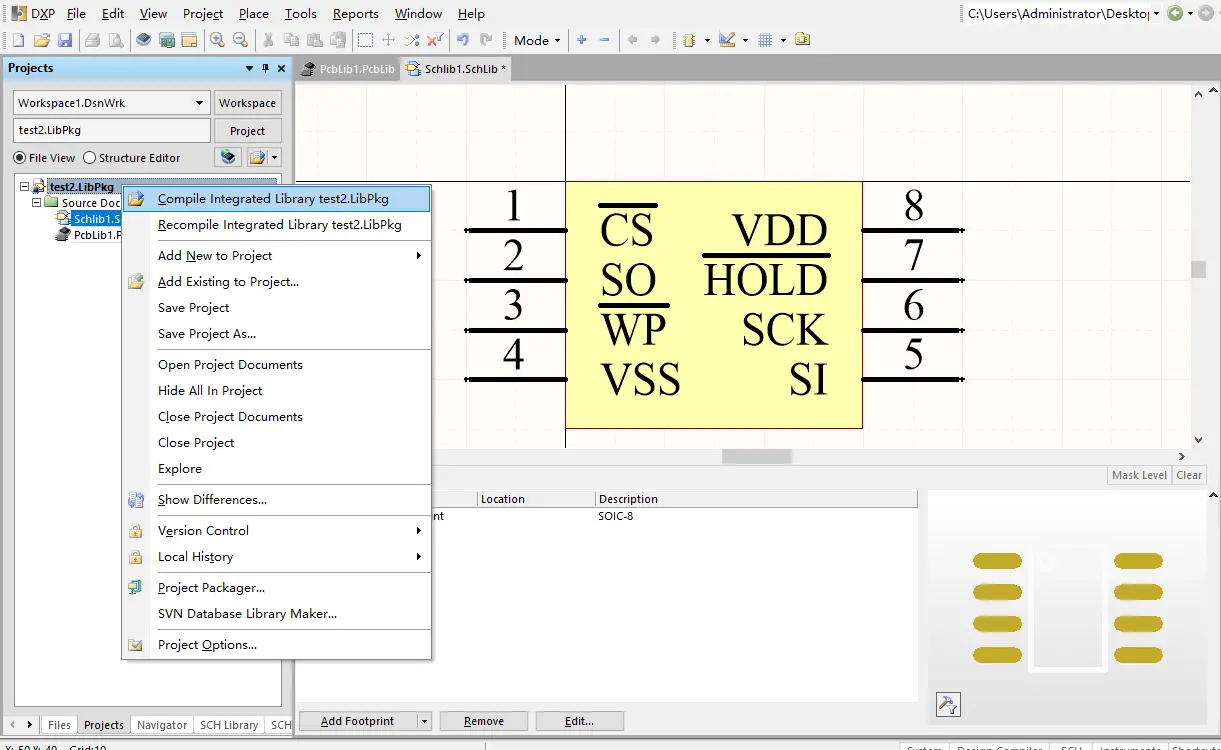Click the Print icon in the toolbar
This screenshot has width=1221, height=750.
coord(92,40)
